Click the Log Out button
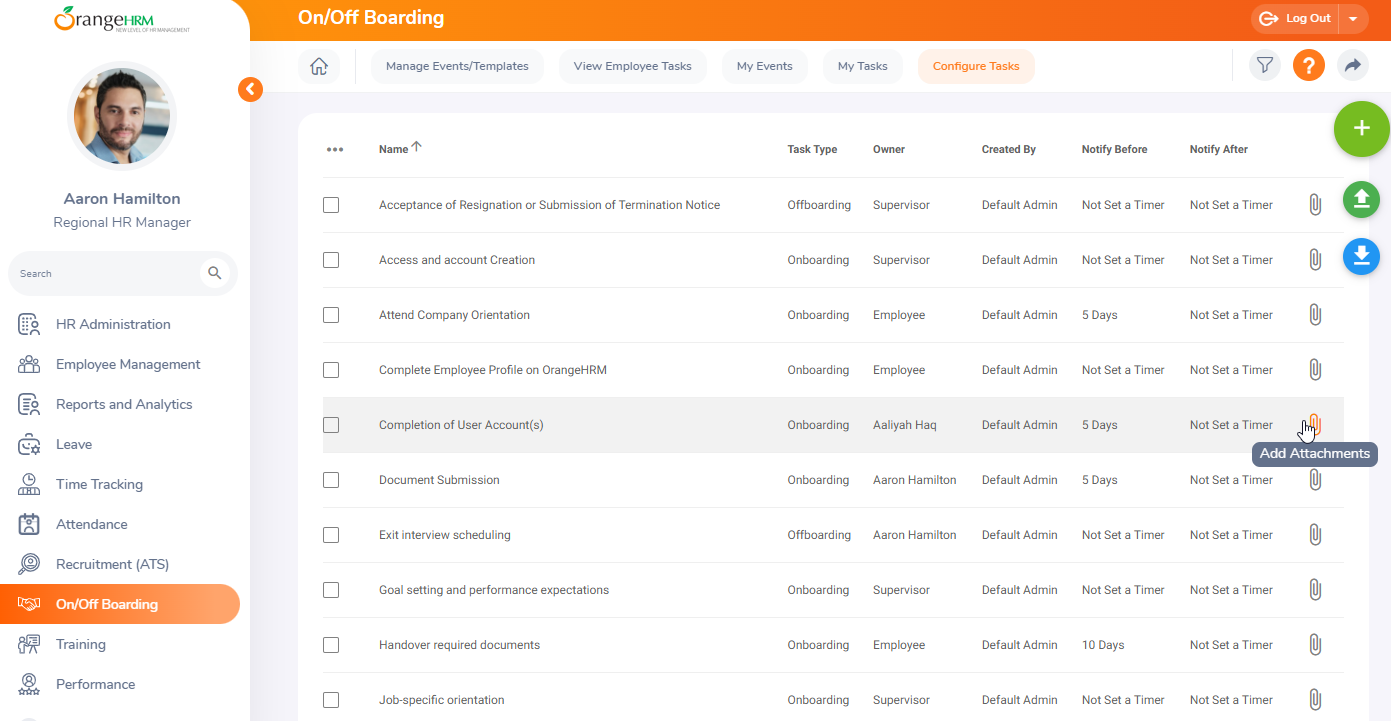 point(1296,18)
